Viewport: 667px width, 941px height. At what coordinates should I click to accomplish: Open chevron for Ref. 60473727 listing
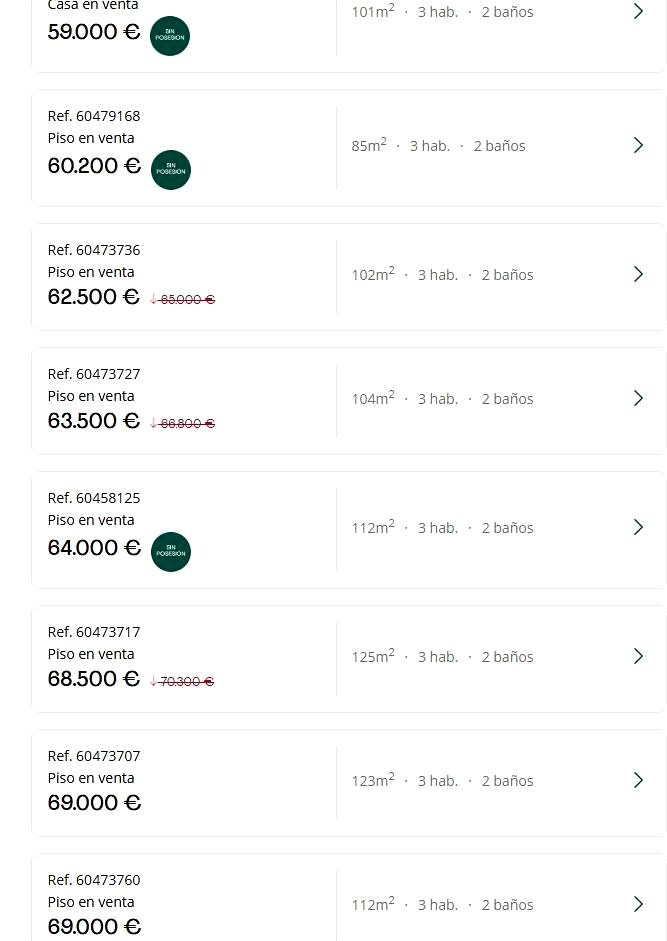[x=638, y=399]
